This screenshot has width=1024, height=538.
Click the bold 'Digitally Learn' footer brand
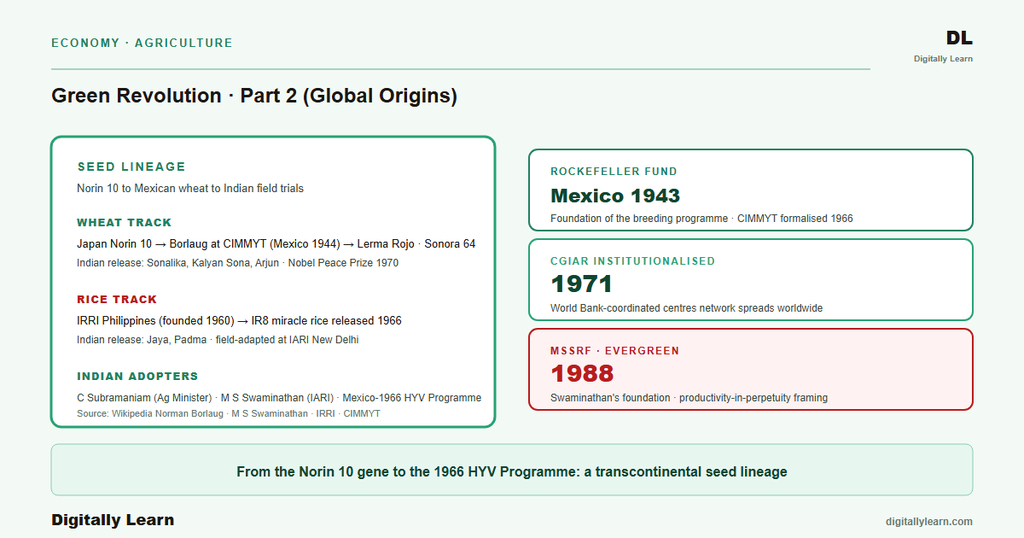click(113, 520)
